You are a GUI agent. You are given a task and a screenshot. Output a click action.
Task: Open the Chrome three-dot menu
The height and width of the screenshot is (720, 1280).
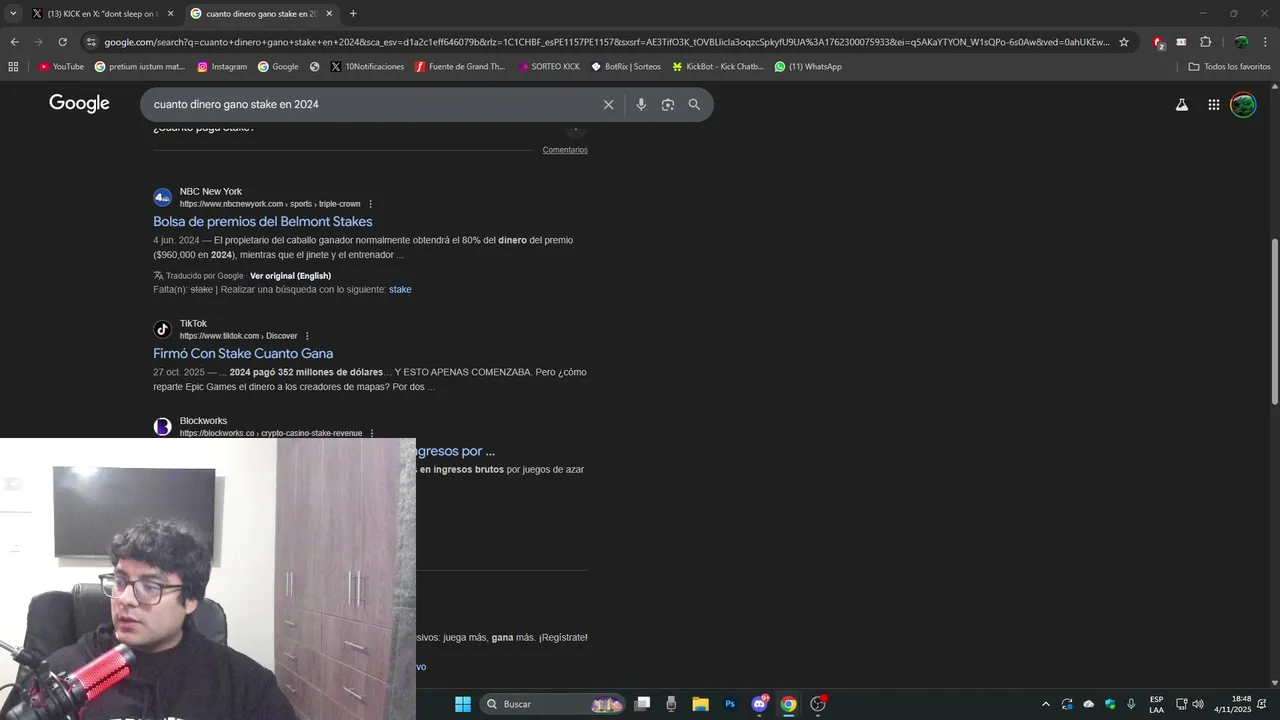1266,42
